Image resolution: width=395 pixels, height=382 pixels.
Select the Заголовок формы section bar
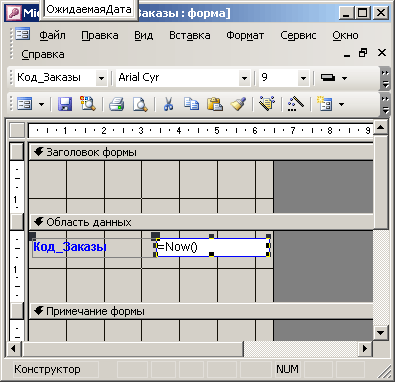pos(201,152)
